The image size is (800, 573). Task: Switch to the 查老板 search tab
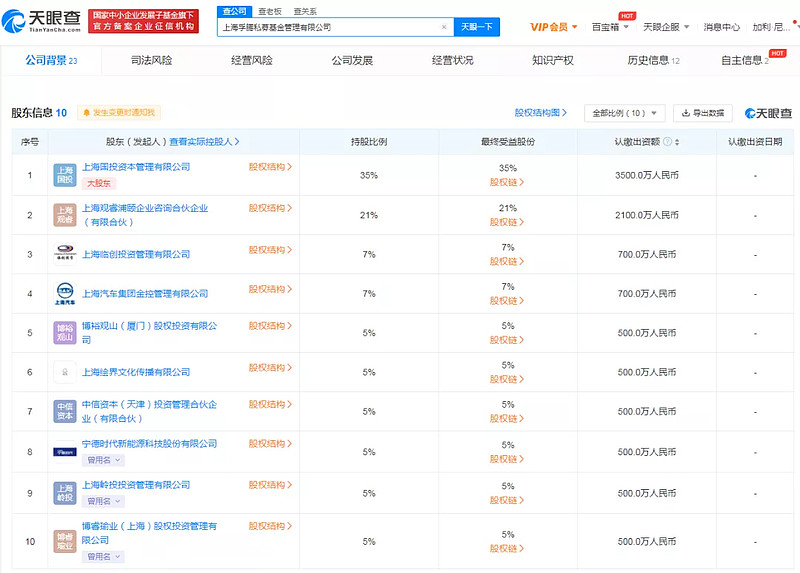[270, 11]
